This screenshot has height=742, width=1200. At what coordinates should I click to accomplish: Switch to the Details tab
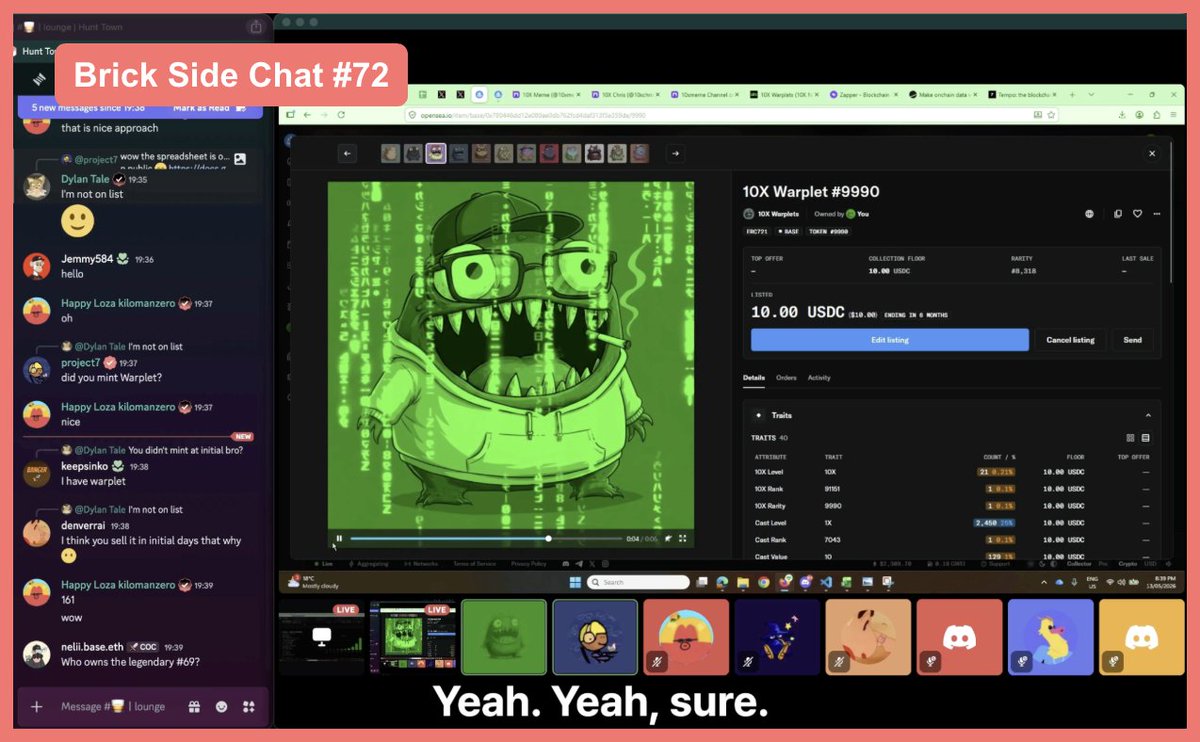point(754,378)
